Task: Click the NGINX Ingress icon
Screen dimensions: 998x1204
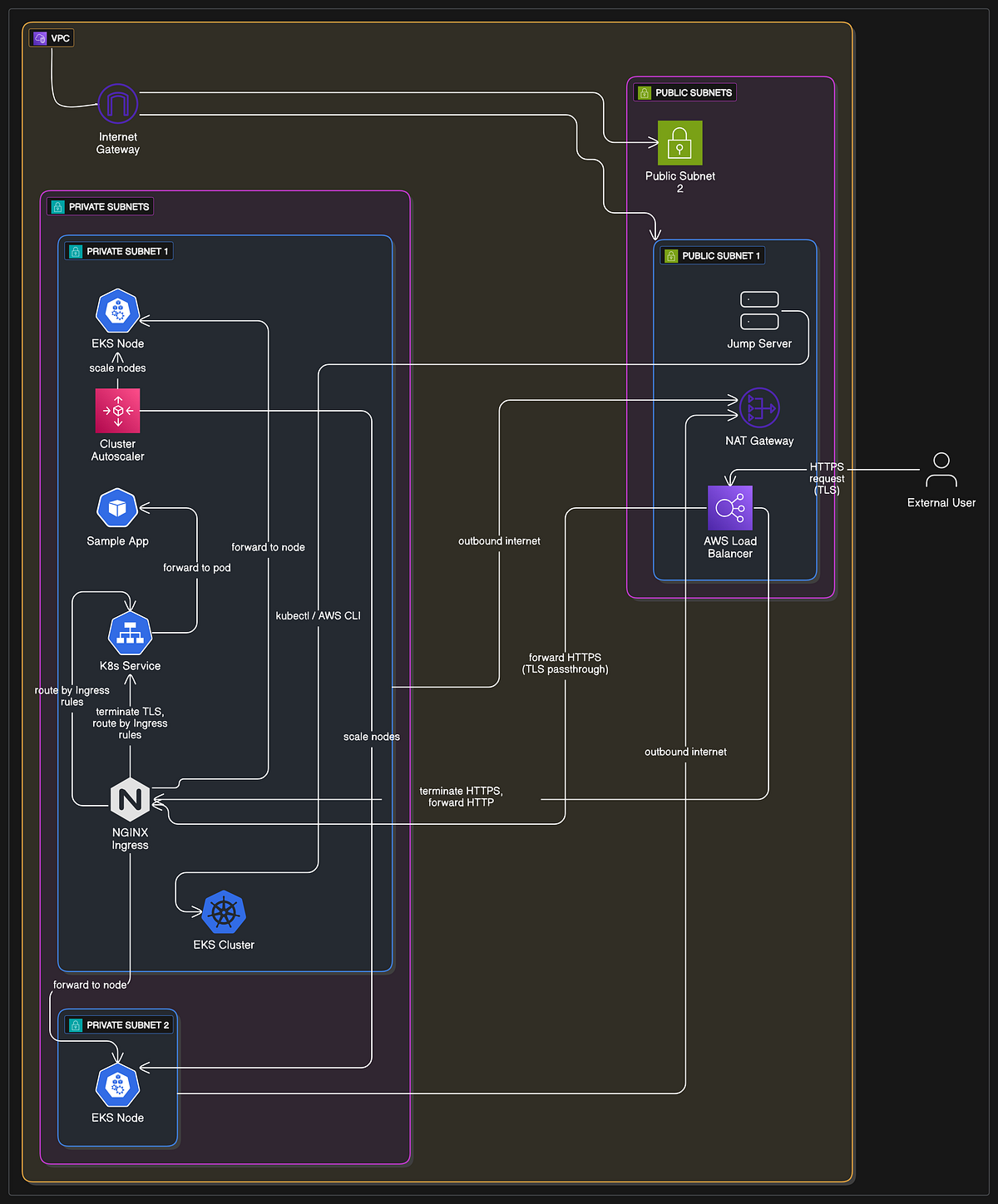Action: (x=129, y=801)
